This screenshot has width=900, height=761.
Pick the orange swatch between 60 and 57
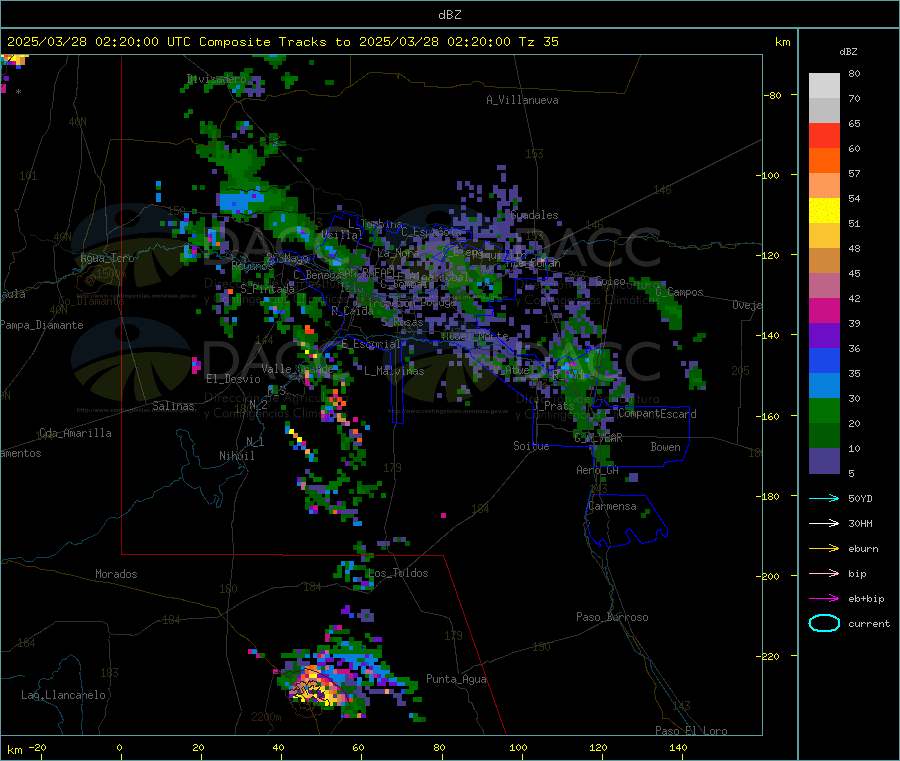pyautogui.click(x=824, y=161)
